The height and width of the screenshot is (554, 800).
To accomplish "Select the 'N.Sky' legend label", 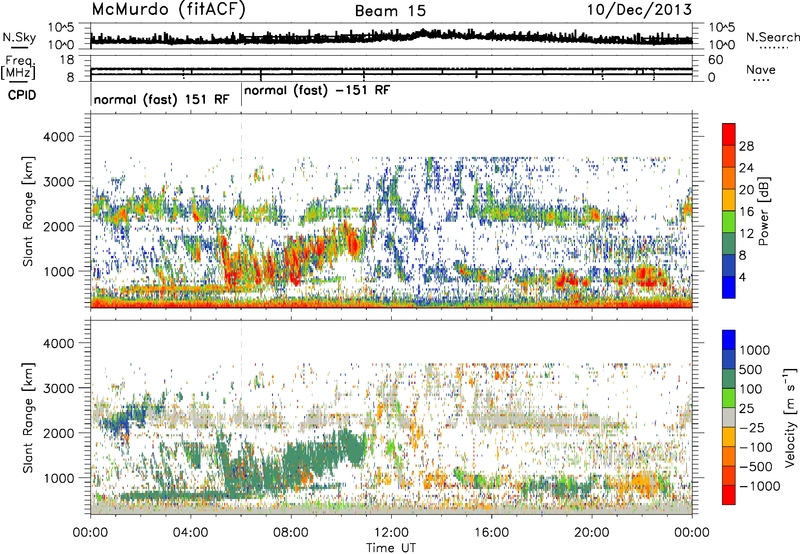I will click(19, 37).
